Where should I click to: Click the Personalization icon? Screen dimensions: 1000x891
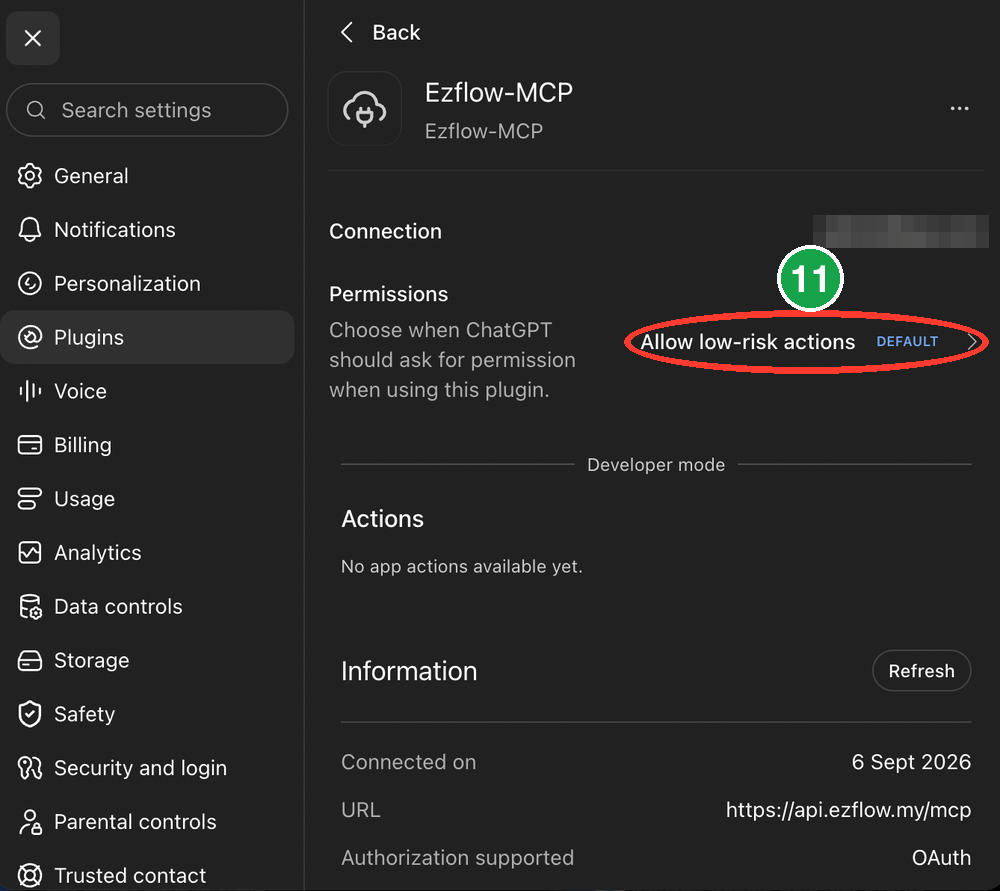pyautogui.click(x=30, y=283)
